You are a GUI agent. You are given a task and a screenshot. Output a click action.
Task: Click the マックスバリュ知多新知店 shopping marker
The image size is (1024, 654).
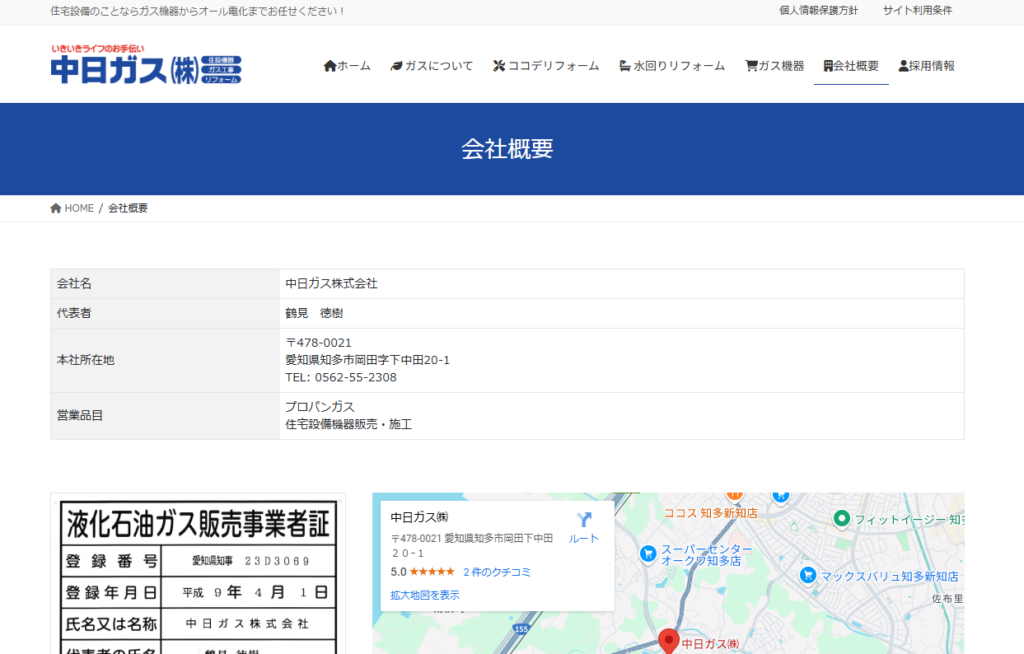tap(808, 576)
